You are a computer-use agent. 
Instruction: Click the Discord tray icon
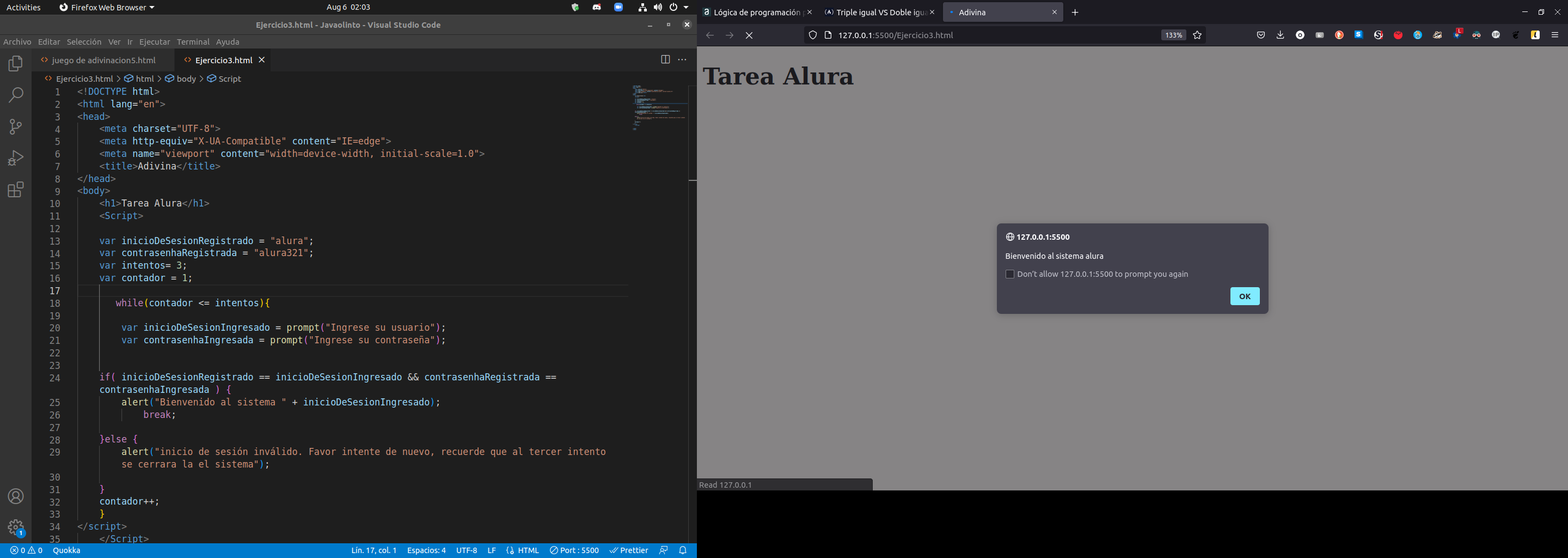(x=597, y=7)
